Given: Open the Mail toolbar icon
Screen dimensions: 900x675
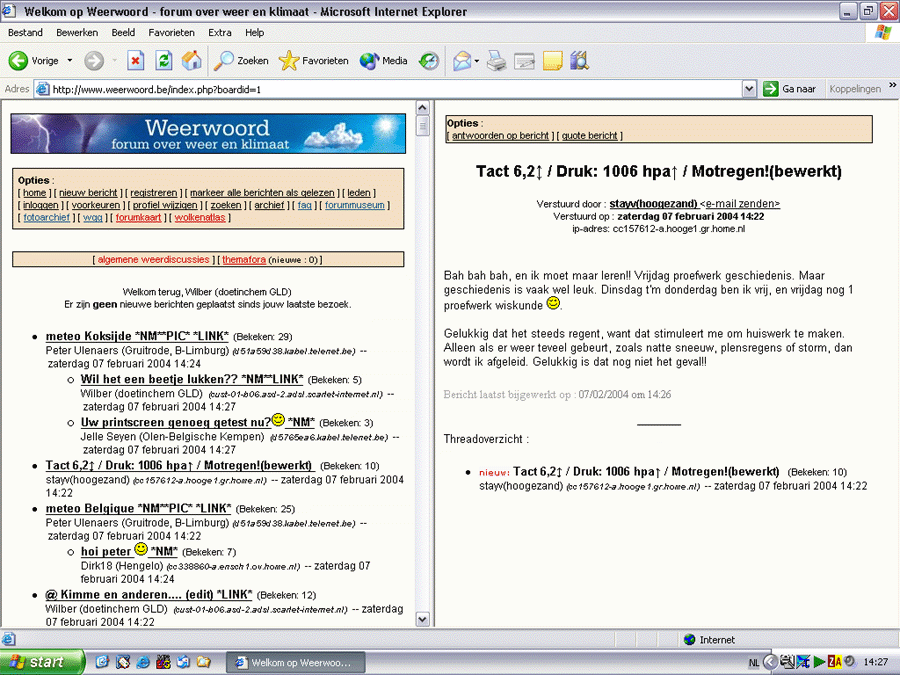Looking at the screenshot, I should 462,61.
